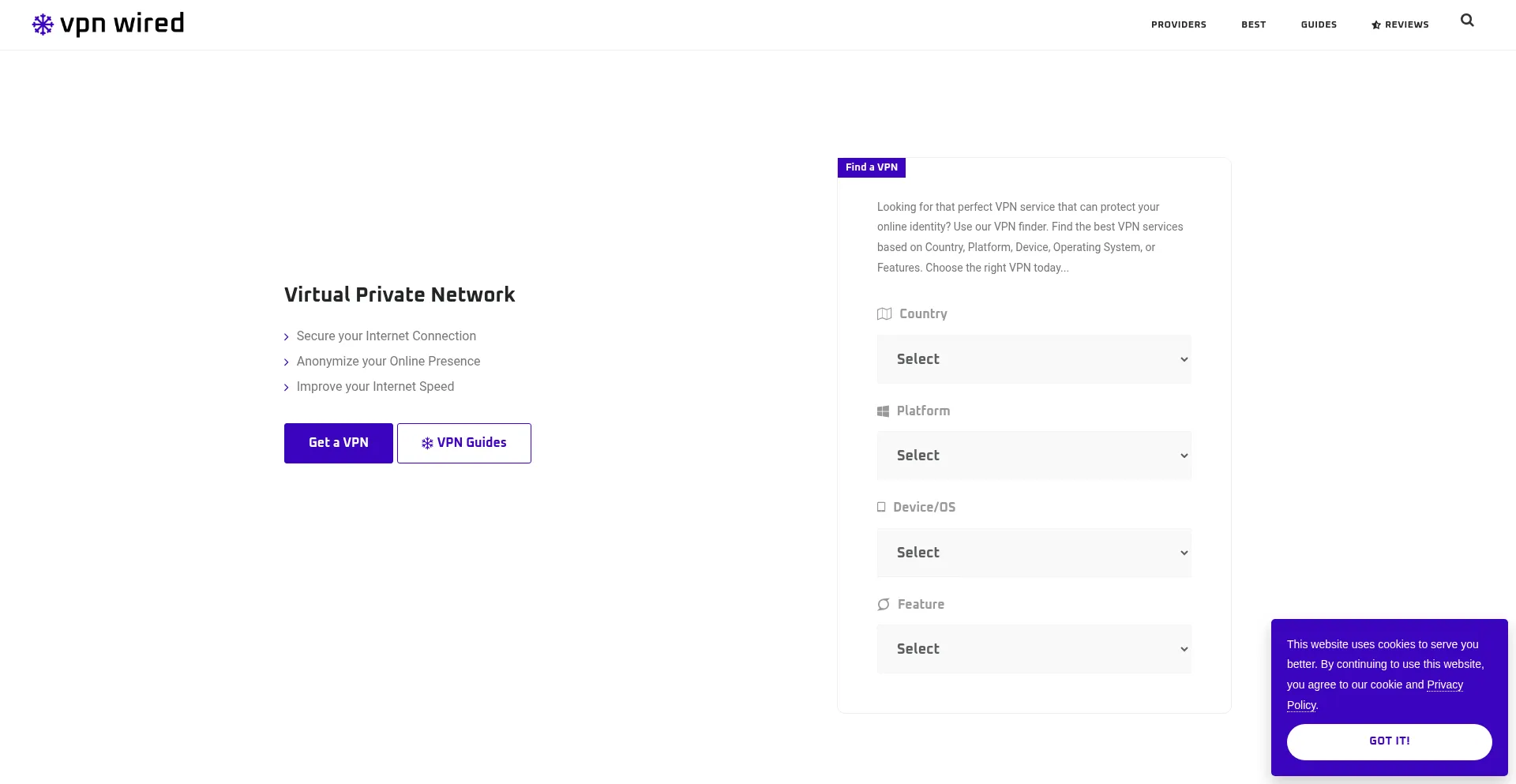Image resolution: width=1516 pixels, height=784 pixels.
Task: Click the refresh icon beside Feature
Action: click(x=884, y=605)
